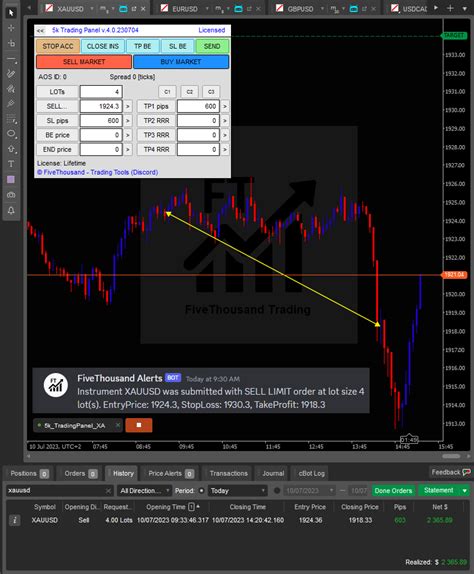Open the chart screenshot camera tool
474x574 pixels.
pos(11,195)
